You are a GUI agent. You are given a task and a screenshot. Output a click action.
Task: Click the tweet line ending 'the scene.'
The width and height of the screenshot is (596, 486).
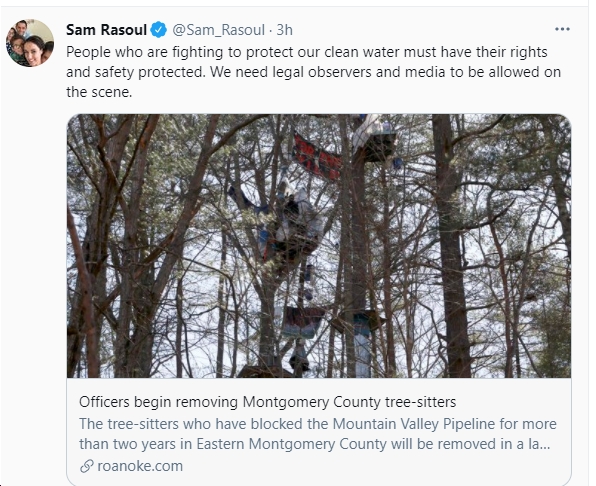(x=99, y=92)
